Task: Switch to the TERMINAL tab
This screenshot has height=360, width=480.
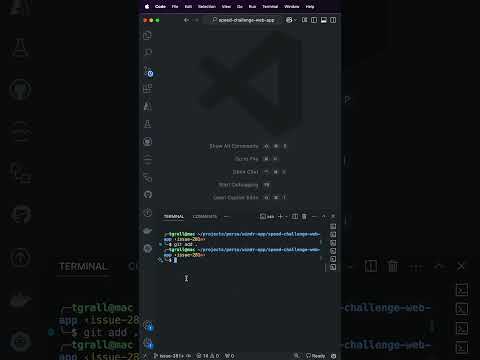Action: 174,217
